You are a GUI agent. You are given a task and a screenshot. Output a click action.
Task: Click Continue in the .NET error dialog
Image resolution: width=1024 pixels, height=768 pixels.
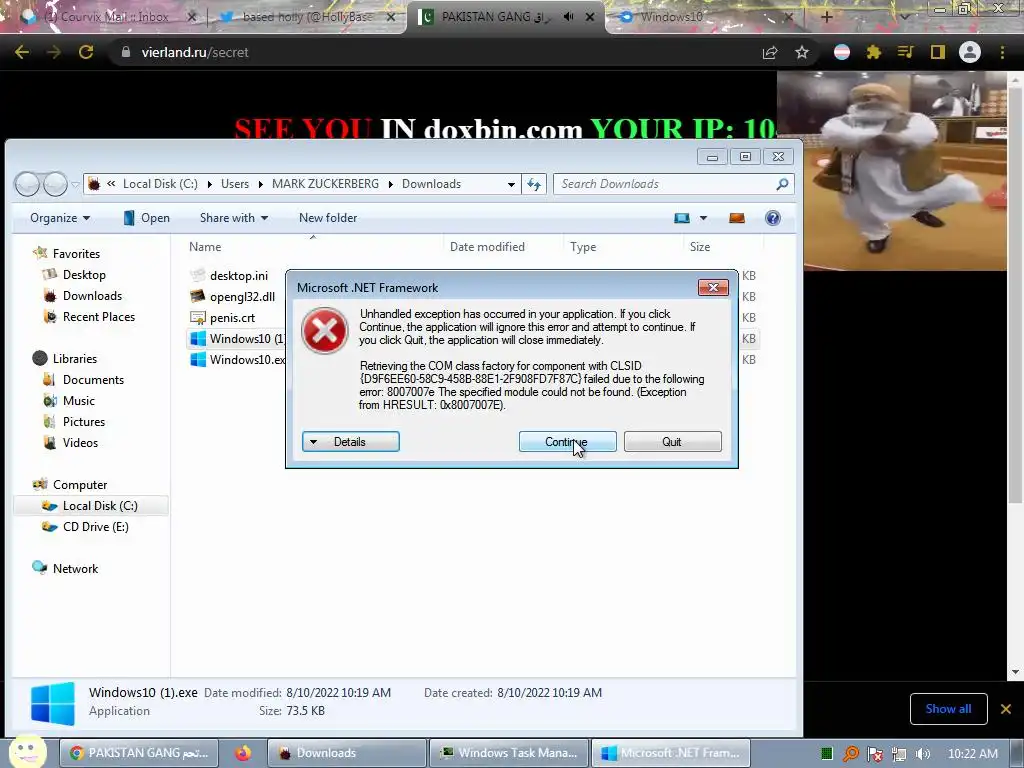pos(568,441)
